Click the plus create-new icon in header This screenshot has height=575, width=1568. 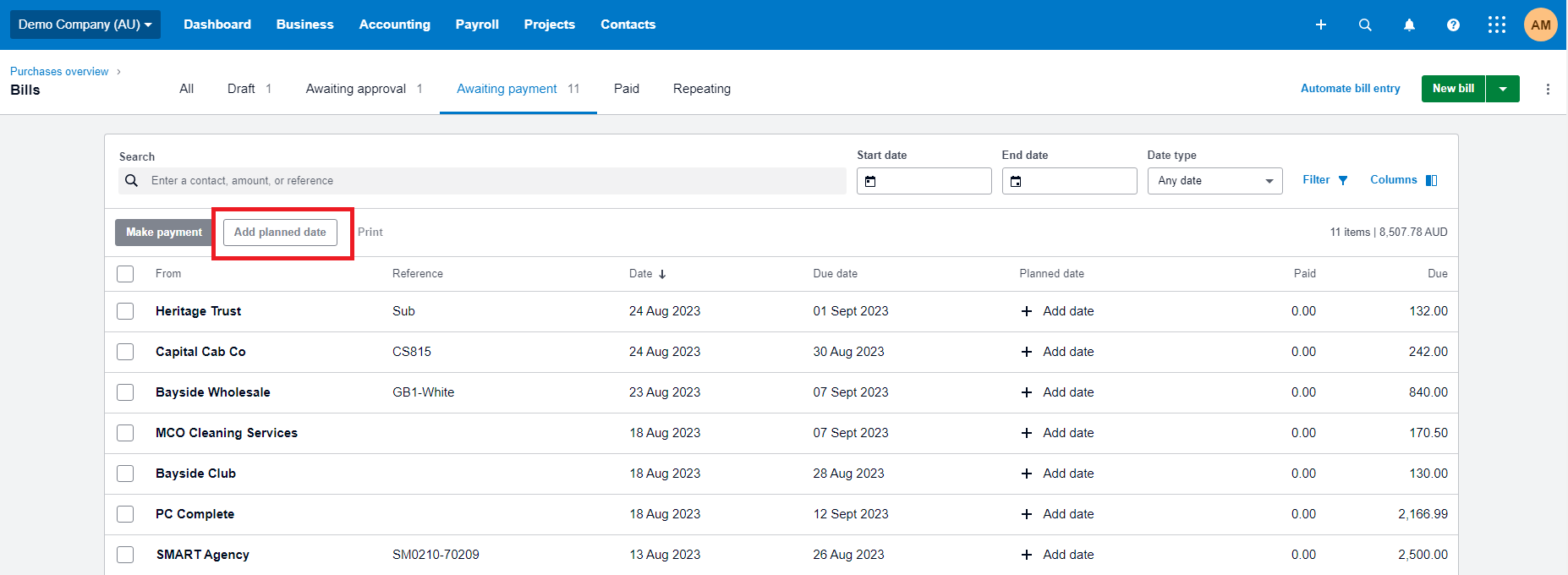coord(1320,25)
